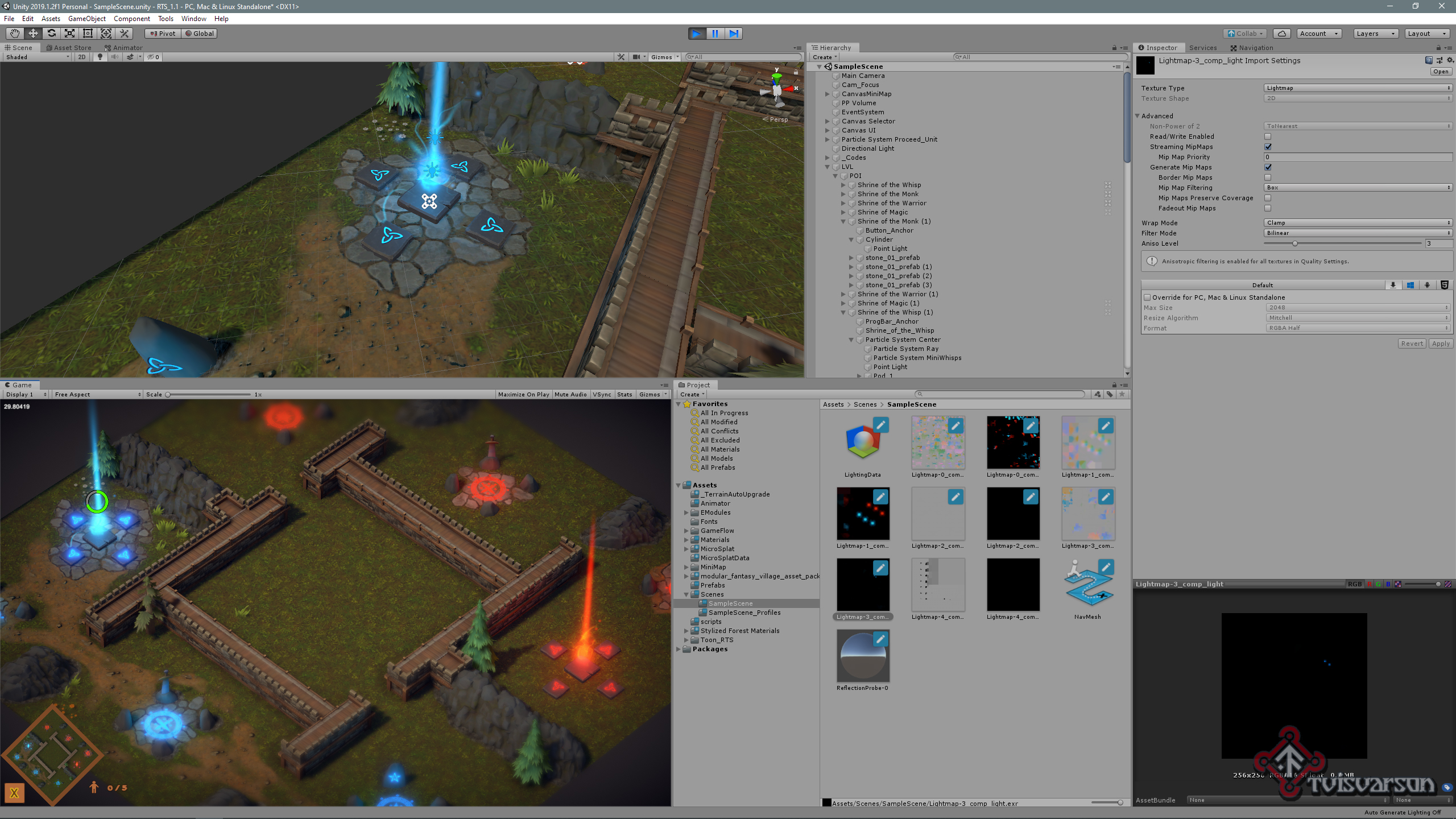This screenshot has height=819, width=1456.
Task: Toggle scene lighting bulb icon
Action: click(100, 57)
